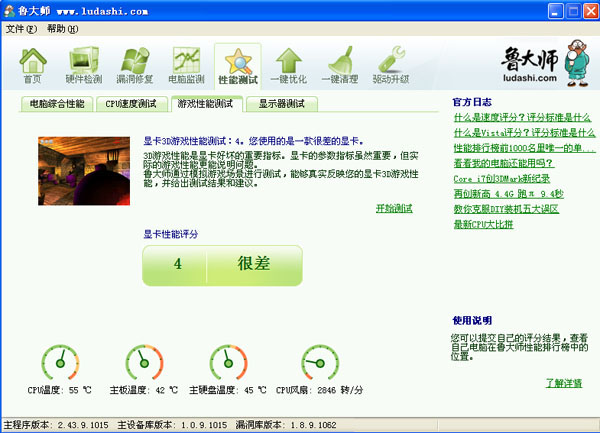This screenshot has height=433, width=600.
Task: Click the 很差 rating label
Action: pyautogui.click(x=254, y=264)
